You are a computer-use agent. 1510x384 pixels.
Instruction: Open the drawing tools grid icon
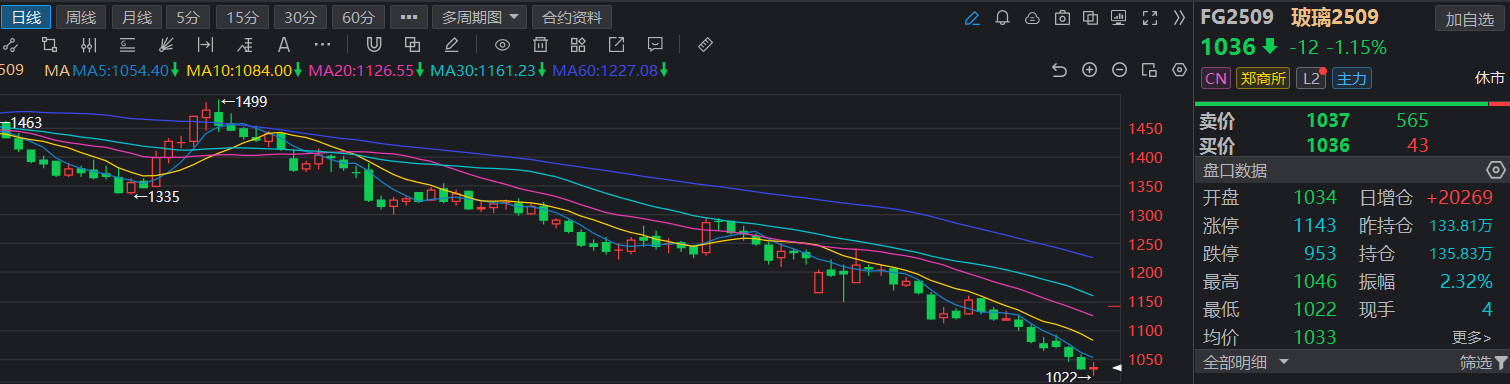pos(578,44)
